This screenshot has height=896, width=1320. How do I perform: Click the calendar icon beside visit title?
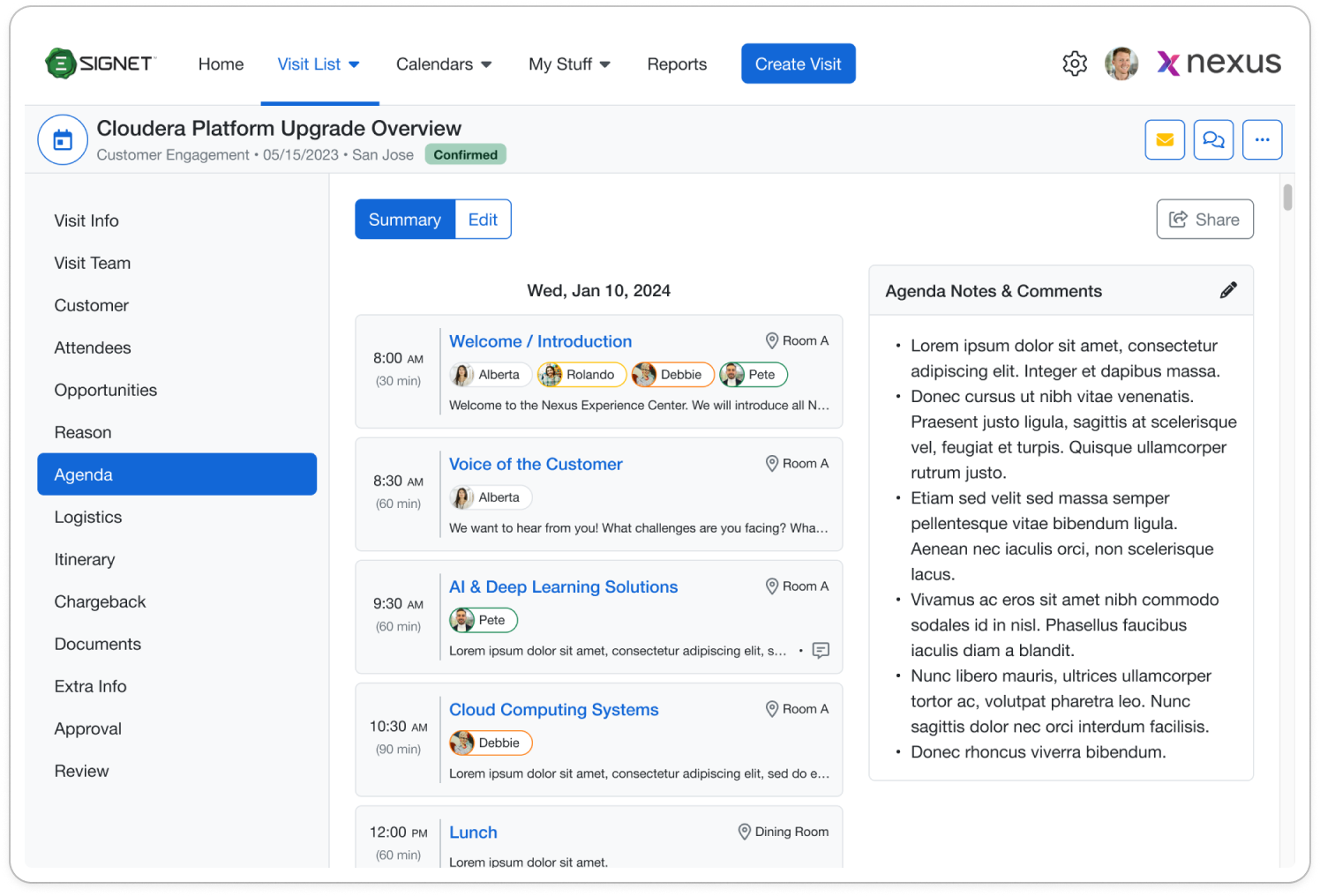point(63,139)
